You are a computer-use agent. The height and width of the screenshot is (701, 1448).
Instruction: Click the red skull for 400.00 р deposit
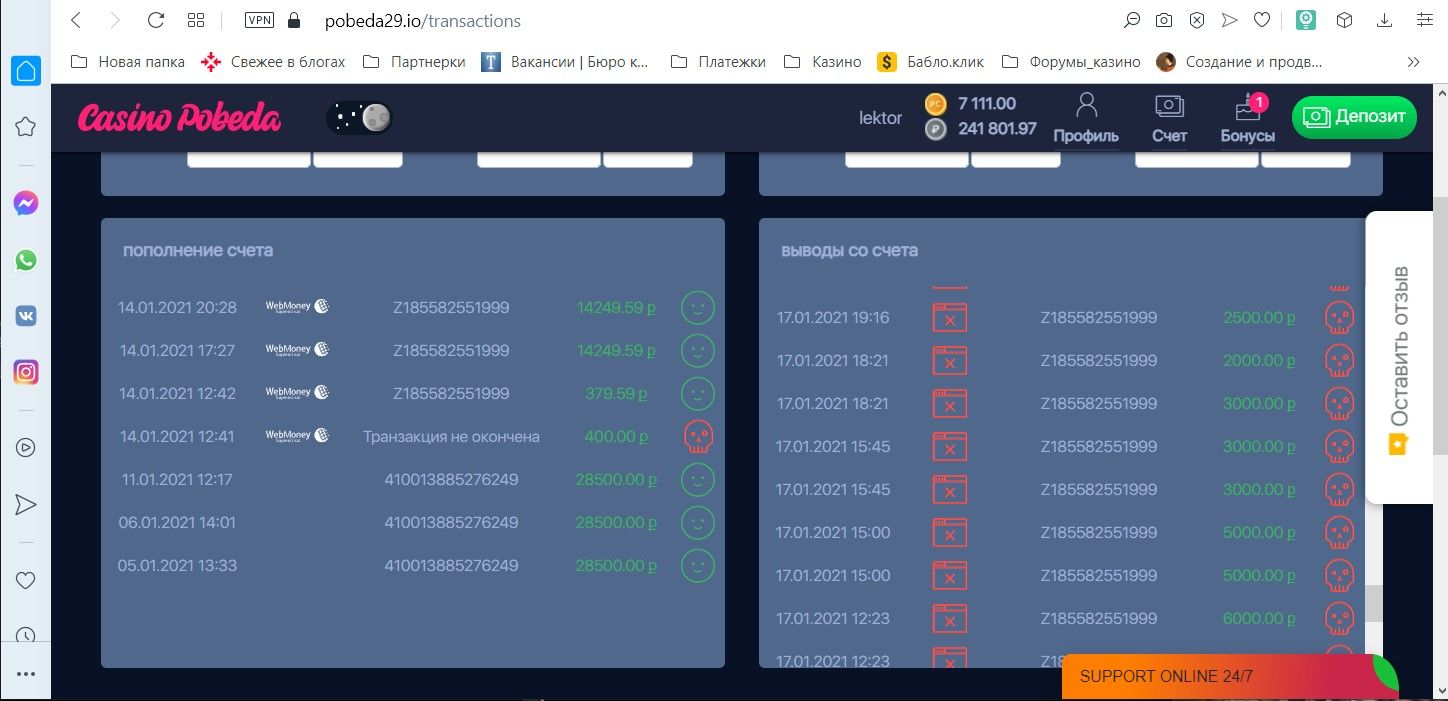698,437
